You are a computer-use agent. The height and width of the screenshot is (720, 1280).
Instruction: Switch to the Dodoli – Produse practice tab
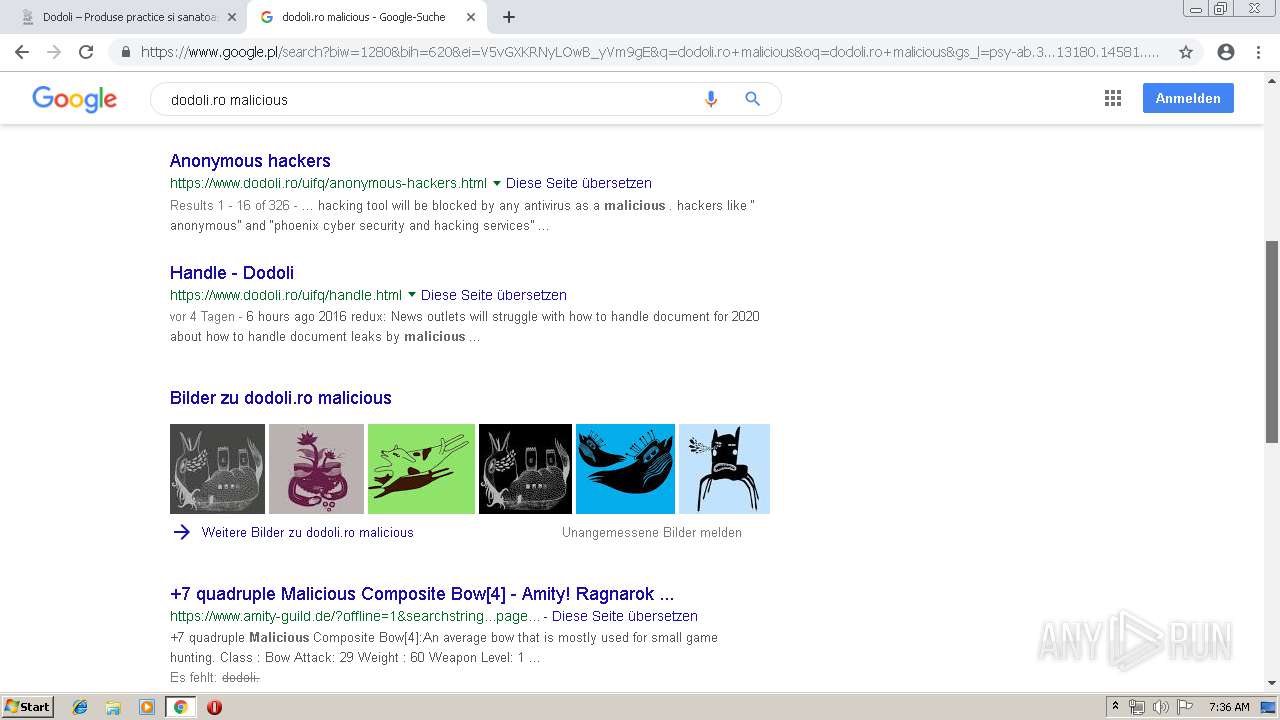point(130,17)
